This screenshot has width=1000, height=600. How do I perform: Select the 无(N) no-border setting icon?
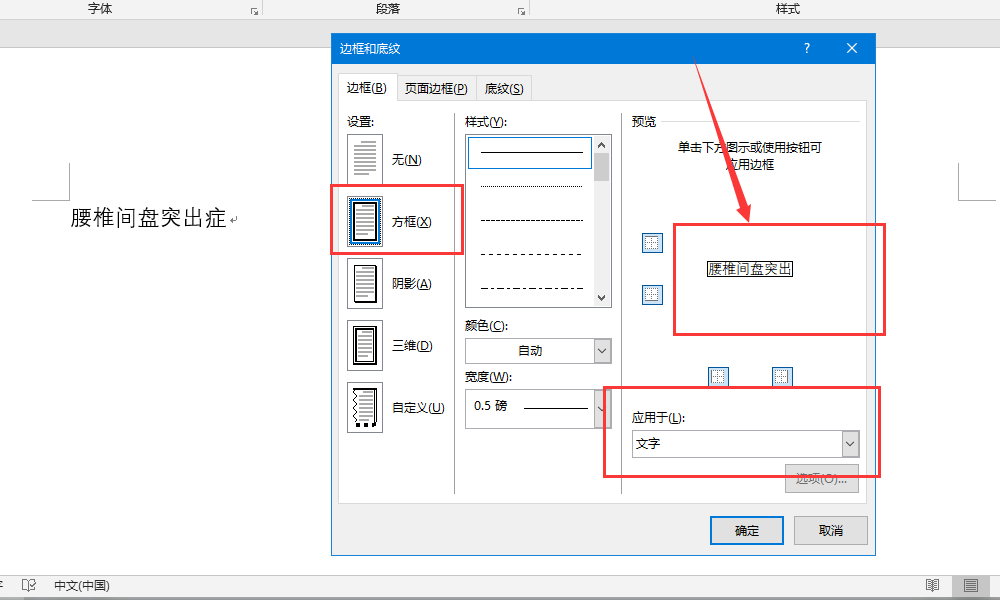click(x=365, y=159)
